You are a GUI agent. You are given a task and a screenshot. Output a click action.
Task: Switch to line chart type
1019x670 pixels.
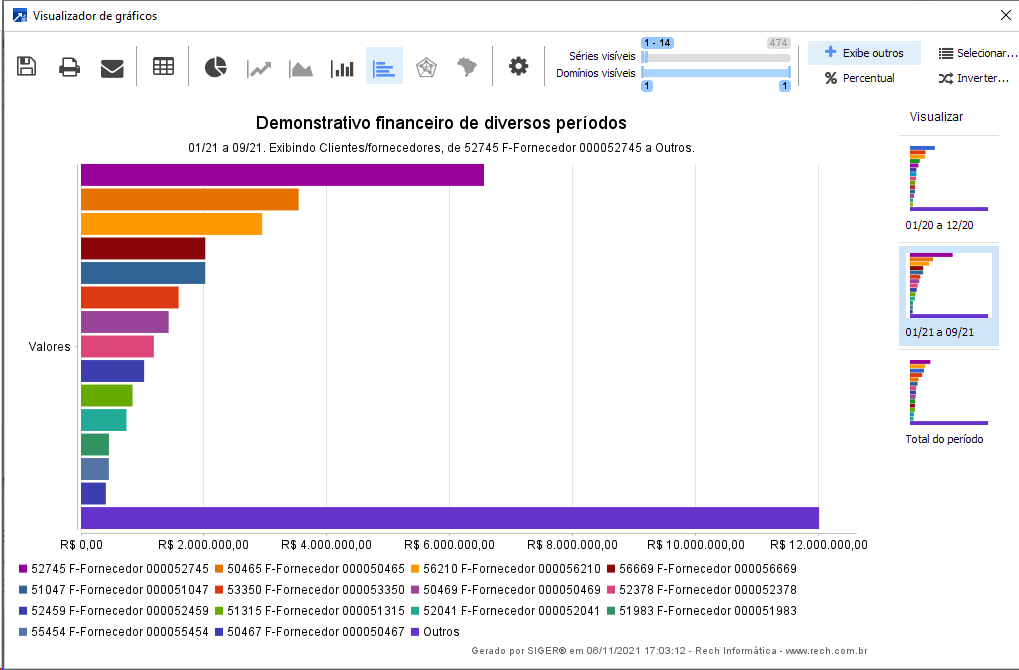pos(259,67)
